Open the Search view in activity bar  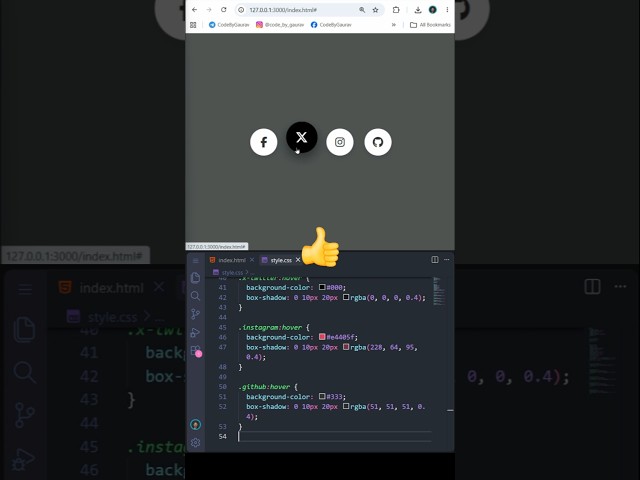pyautogui.click(x=196, y=296)
